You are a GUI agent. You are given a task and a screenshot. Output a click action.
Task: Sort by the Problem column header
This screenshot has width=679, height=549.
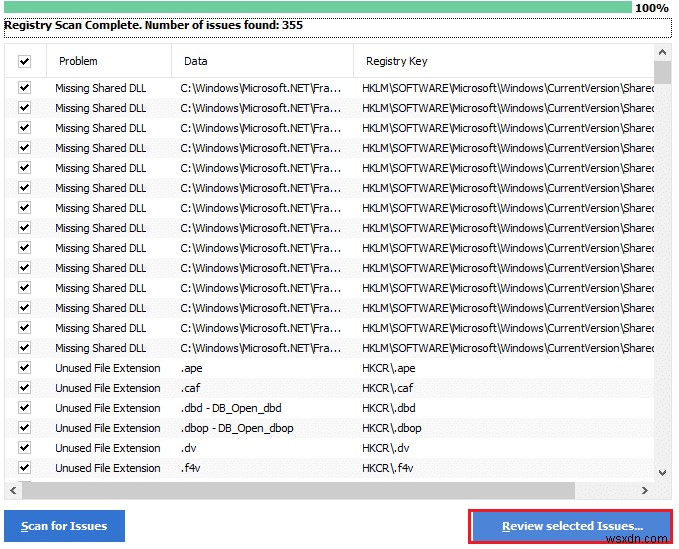[109, 61]
